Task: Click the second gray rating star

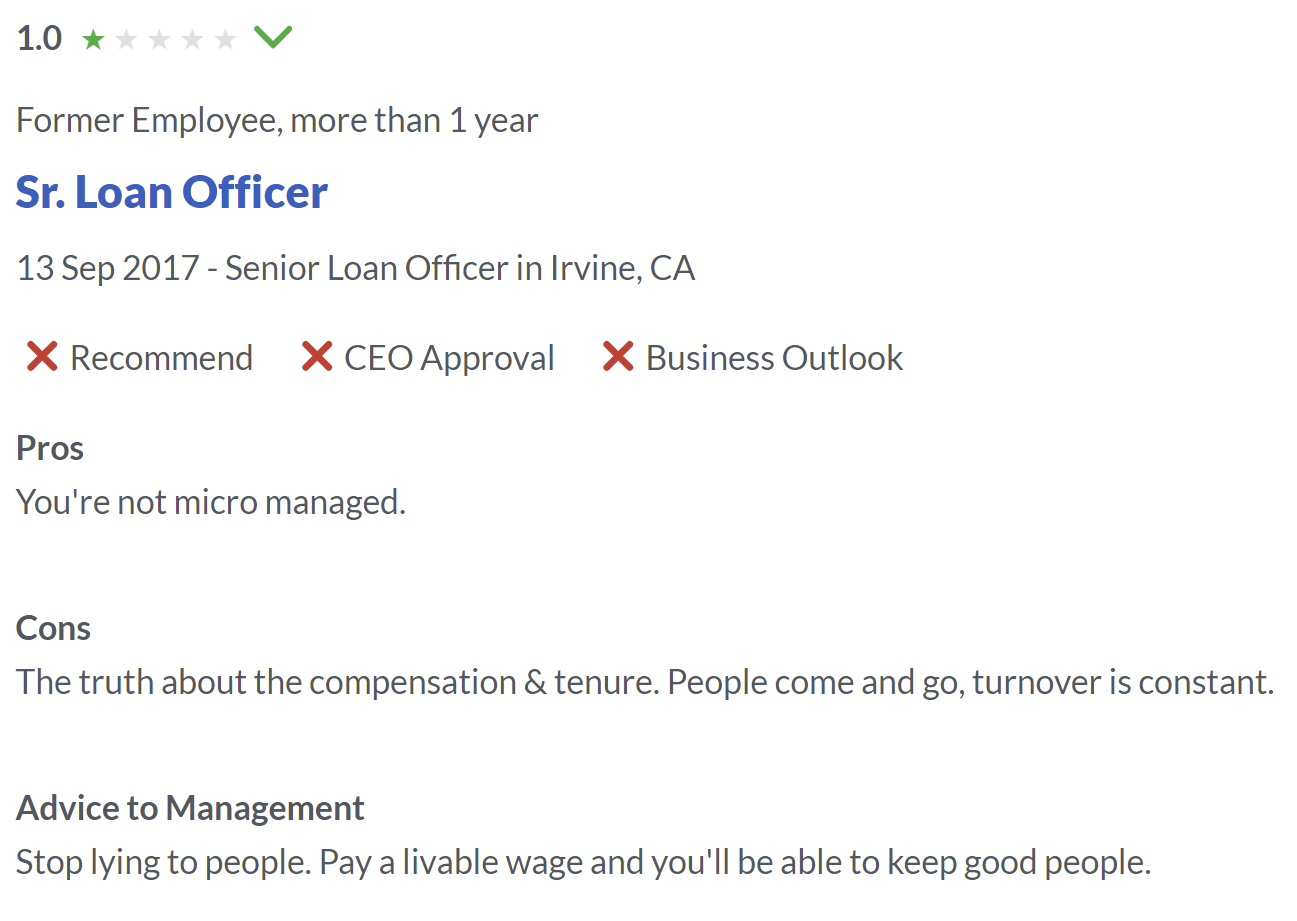Action: [x=126, y=39]
